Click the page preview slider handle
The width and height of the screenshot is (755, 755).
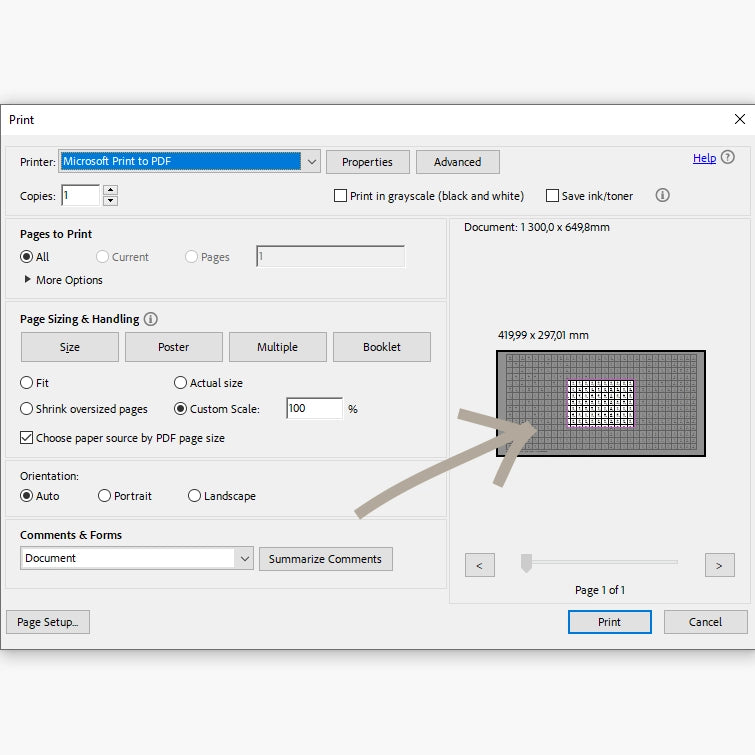click(x=526, y=564)
